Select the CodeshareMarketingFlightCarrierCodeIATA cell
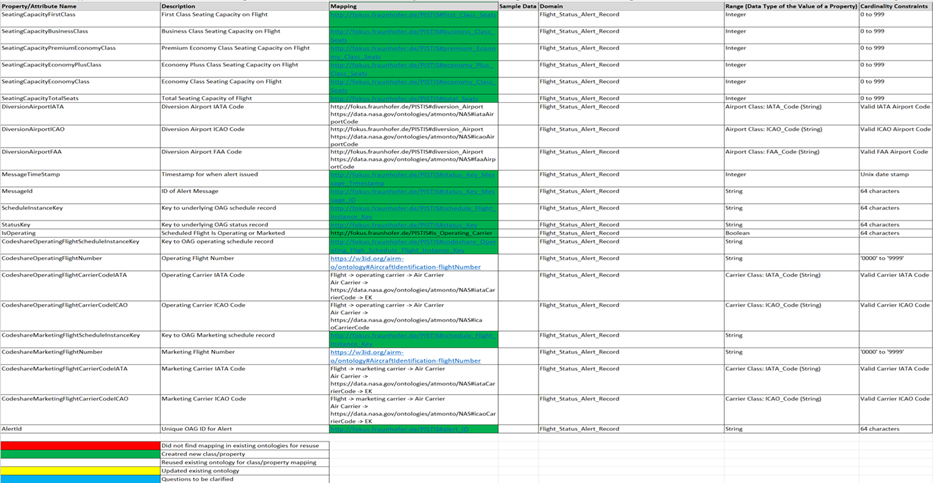The height and width of the screenshot is (486, 933). pos(80,380)
